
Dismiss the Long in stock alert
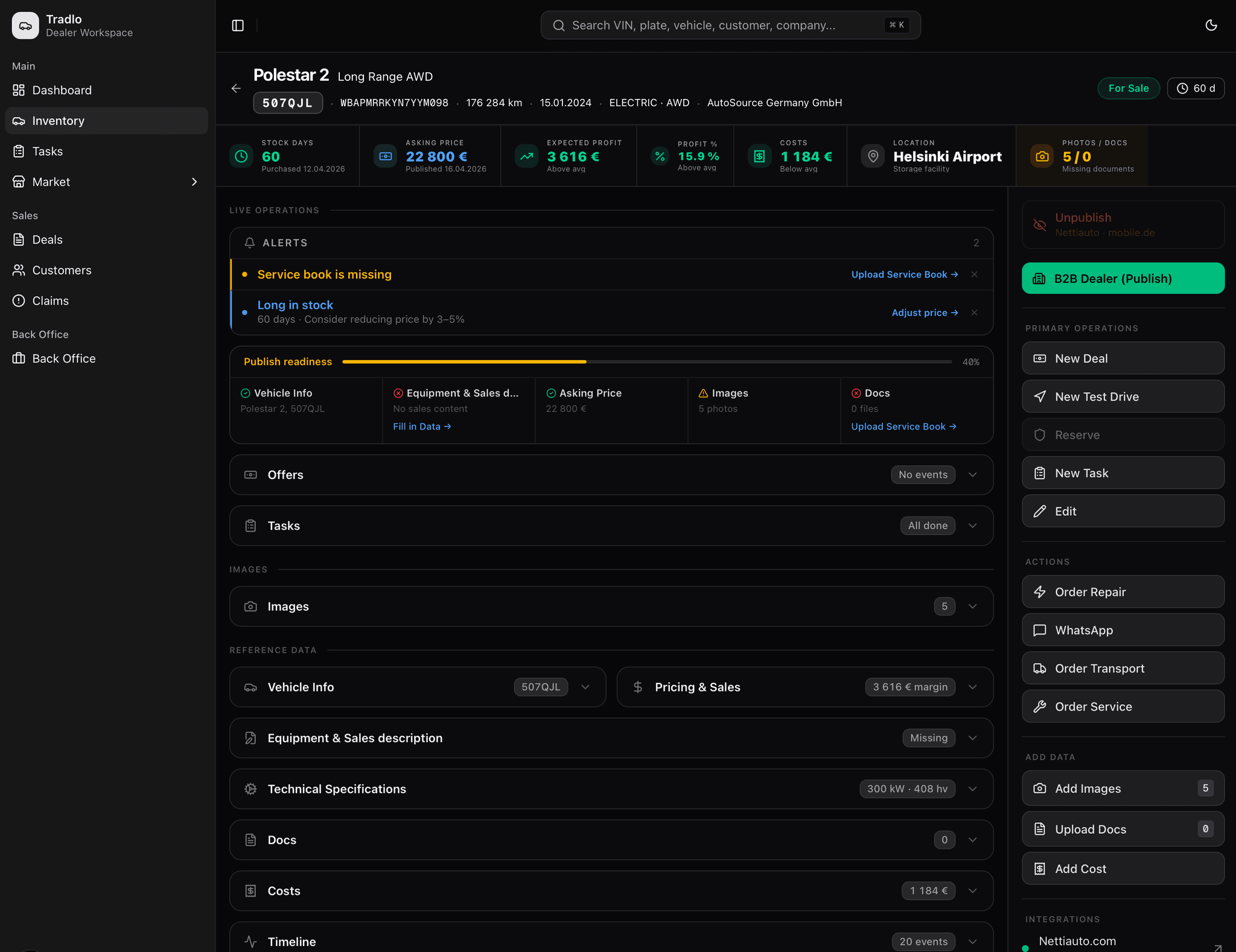coord(974,313)
